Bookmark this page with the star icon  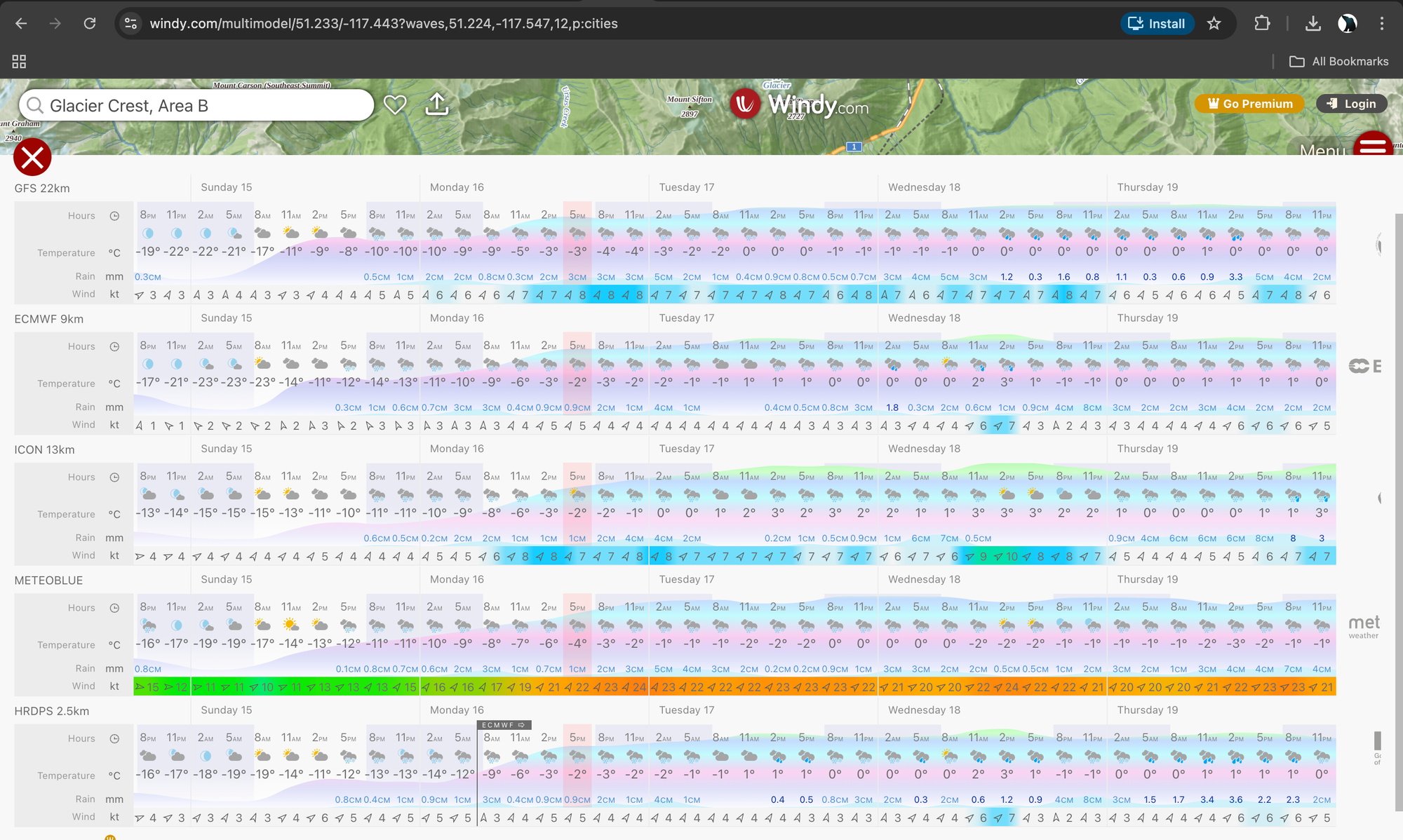tap(1214, 24)
